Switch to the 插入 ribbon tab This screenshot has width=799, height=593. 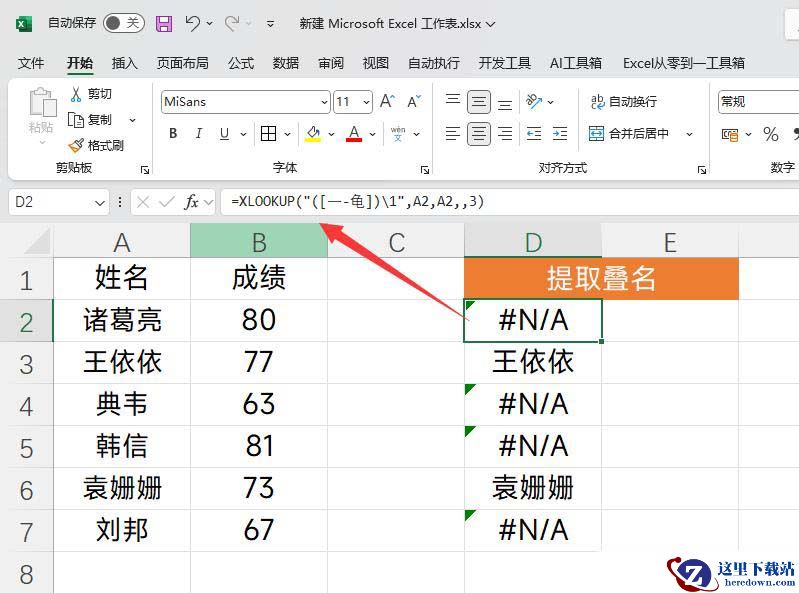(x=125, y=63)
